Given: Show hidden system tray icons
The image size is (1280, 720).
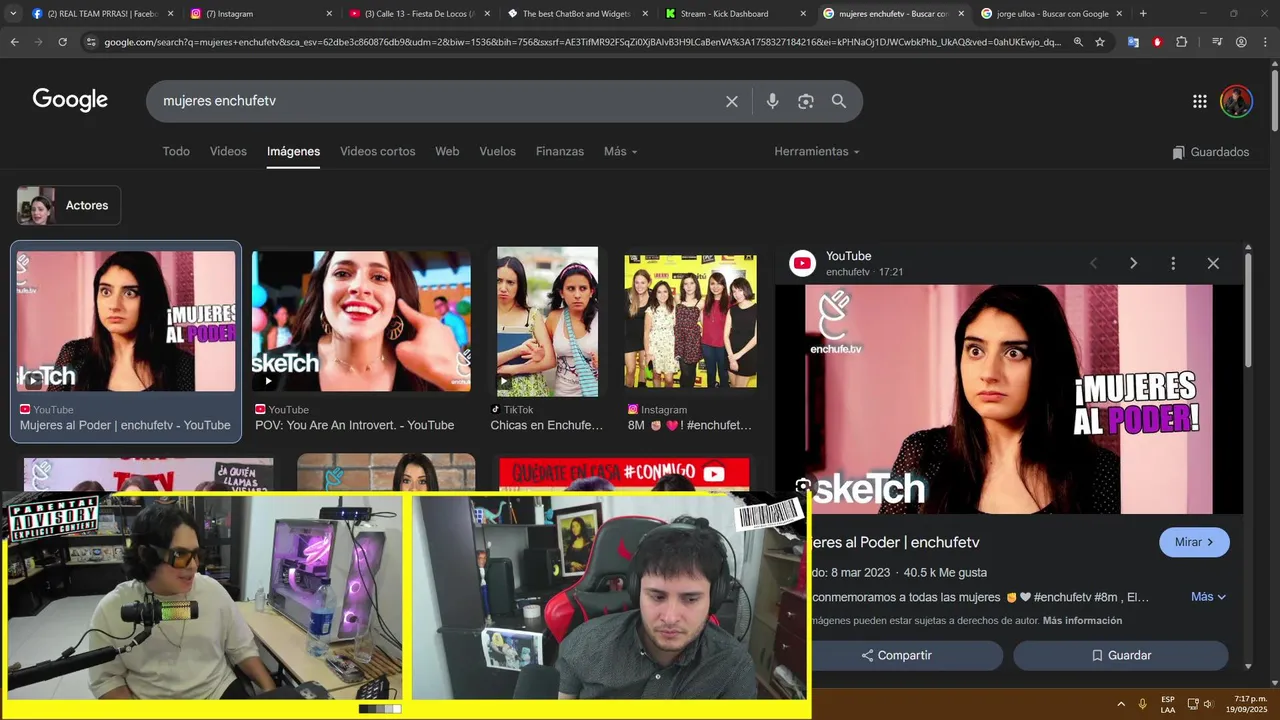Looking at the screenshot, I should [1120, 704].
